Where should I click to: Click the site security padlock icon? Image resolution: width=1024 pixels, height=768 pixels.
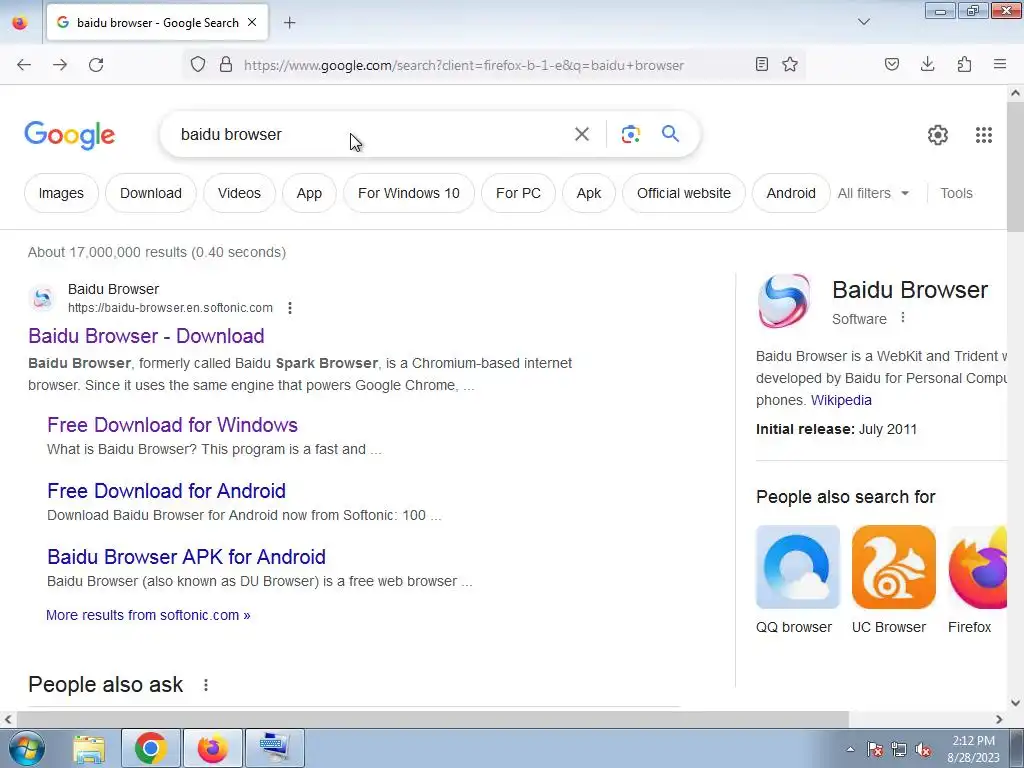tap(226, 65)
